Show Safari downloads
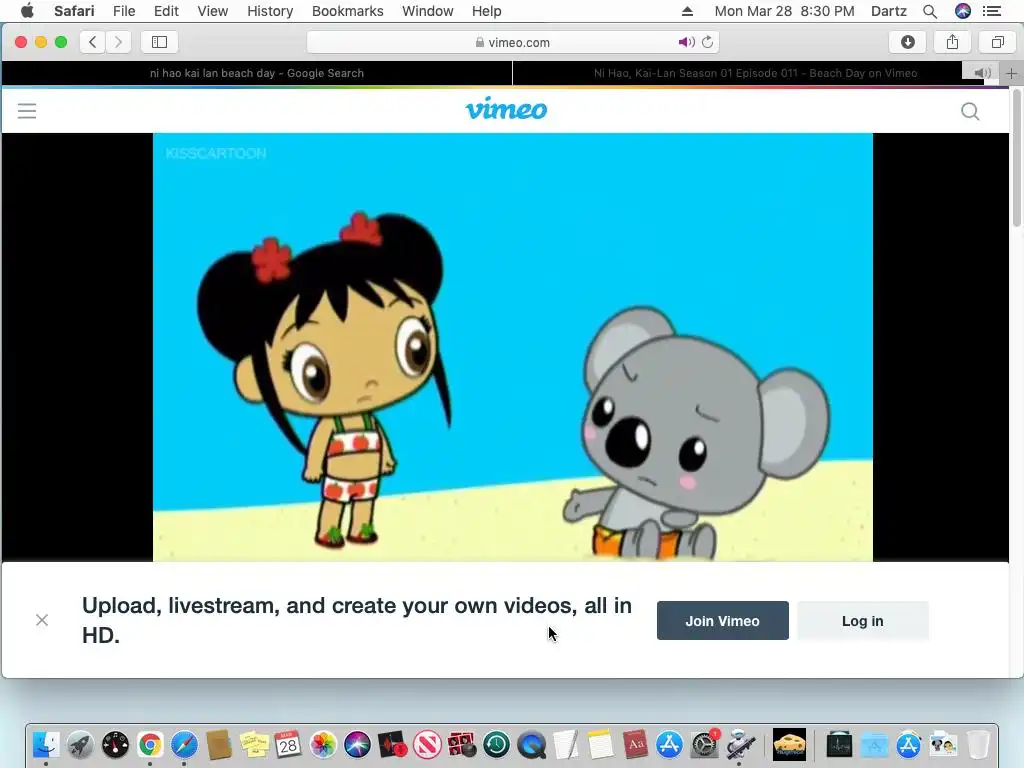Screen dimensions: 1024x768 pos(907,42)
